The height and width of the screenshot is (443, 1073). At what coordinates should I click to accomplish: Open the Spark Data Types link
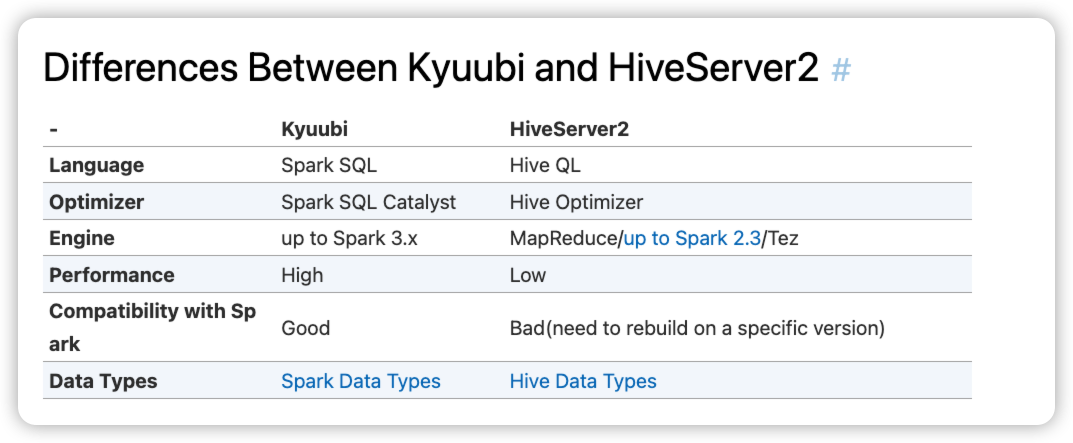(x=360, y=381)
